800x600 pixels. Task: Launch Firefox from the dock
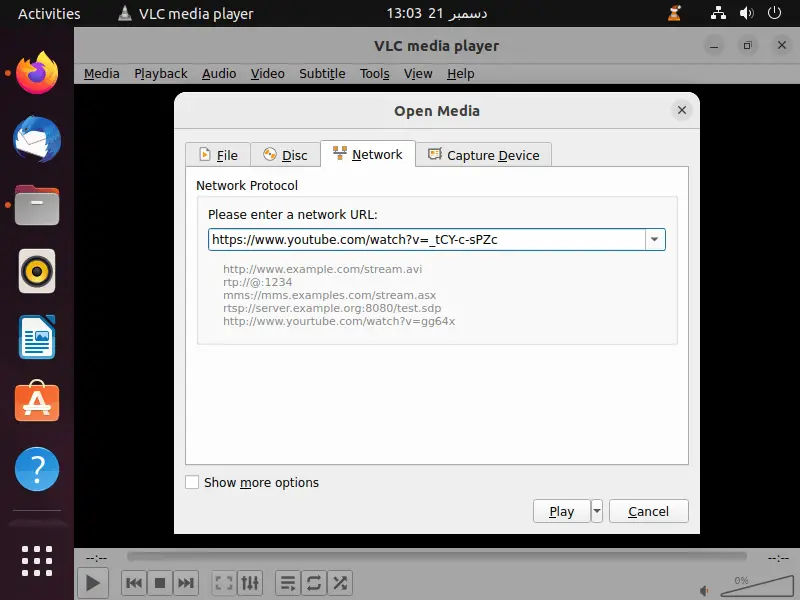pyautogui.click(x=37, y=73)
